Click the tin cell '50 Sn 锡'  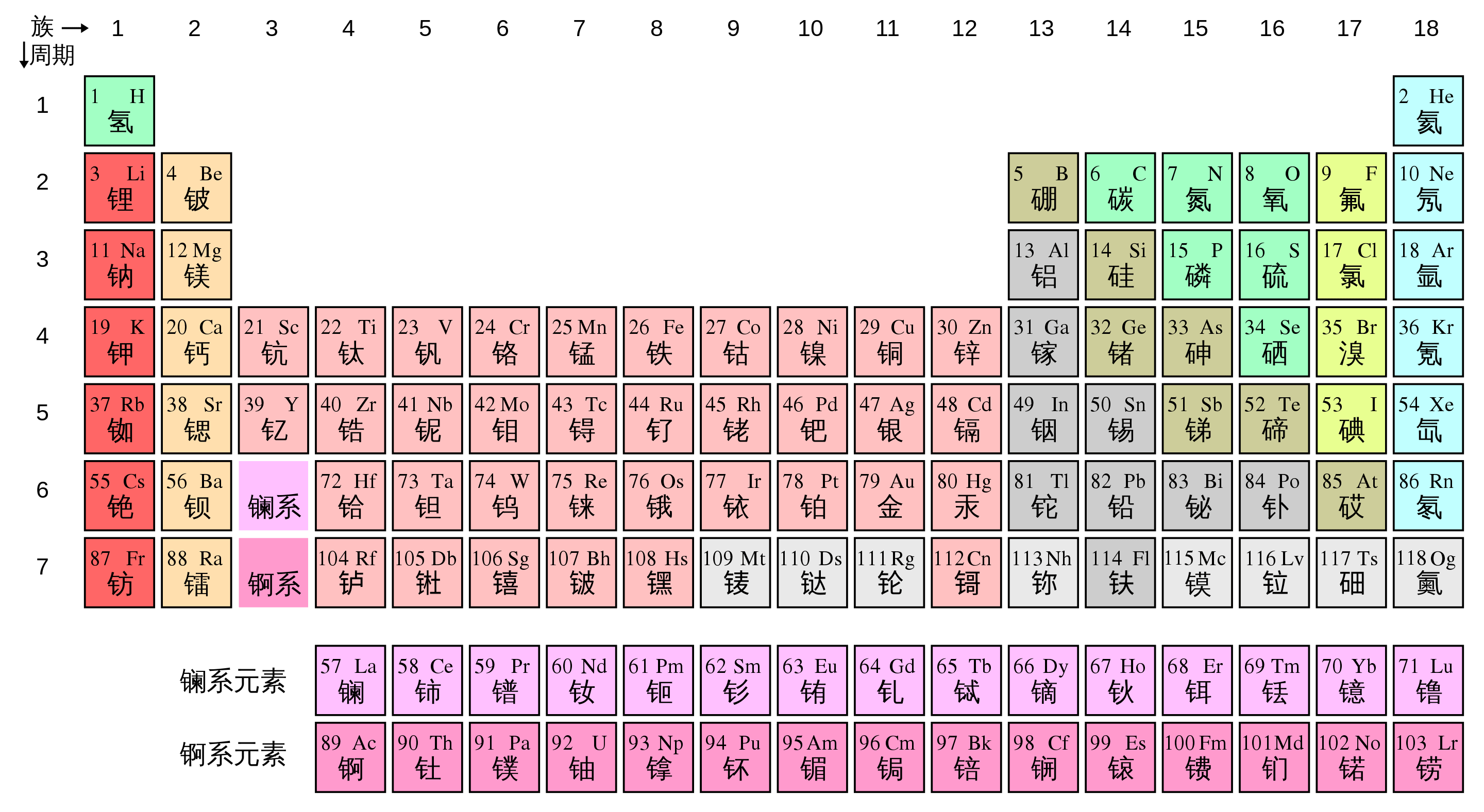[x=1120, y=419]
